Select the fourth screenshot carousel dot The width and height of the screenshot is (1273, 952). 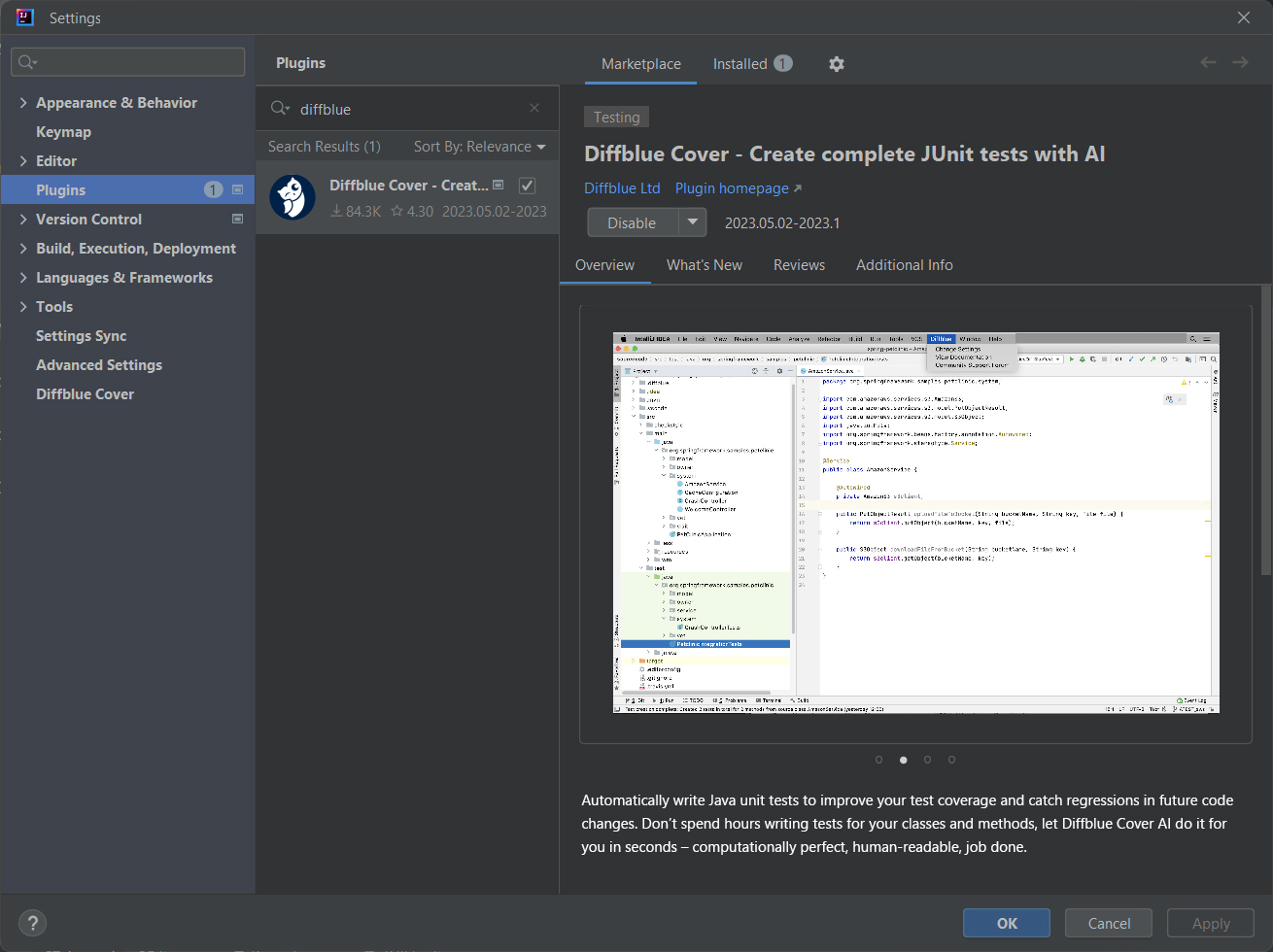[x=951, y=760]
